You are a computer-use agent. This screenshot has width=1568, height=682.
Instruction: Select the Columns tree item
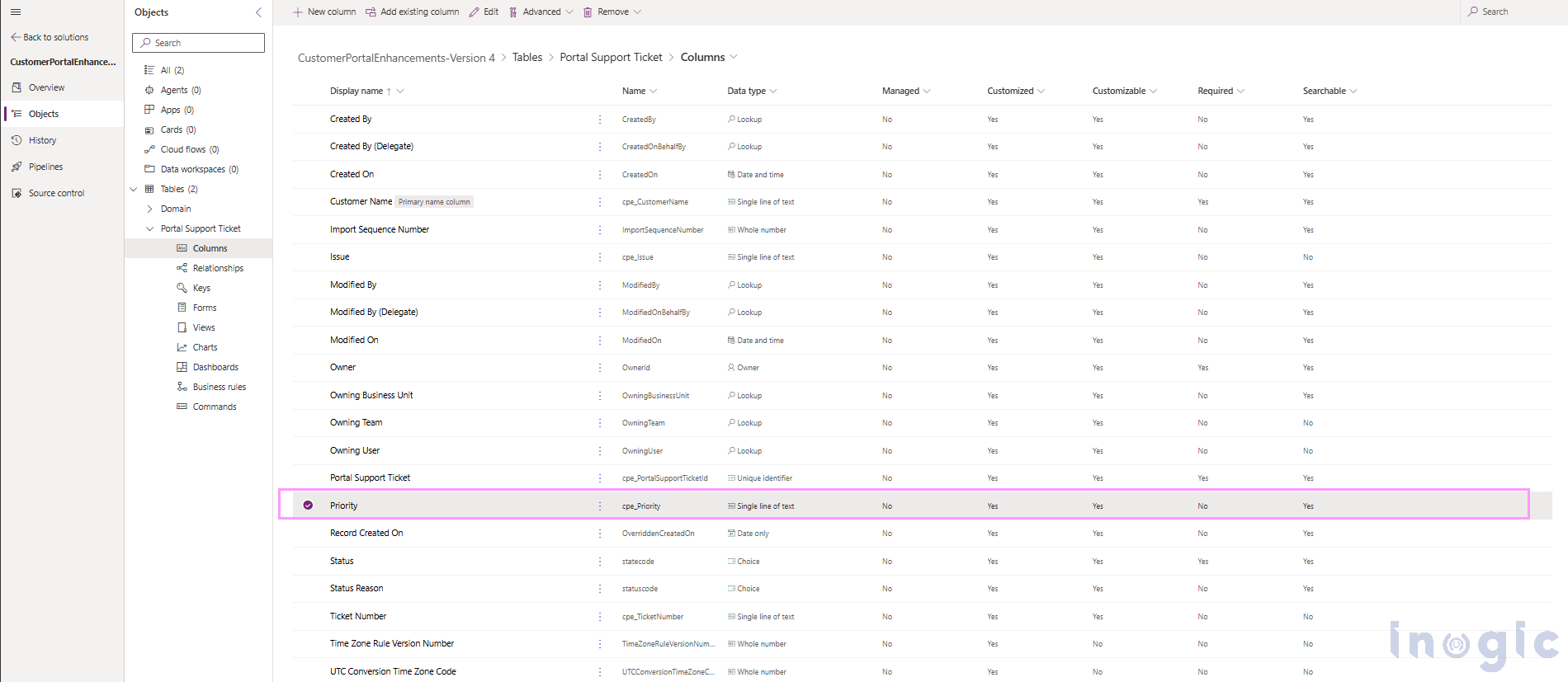(210, 248)
